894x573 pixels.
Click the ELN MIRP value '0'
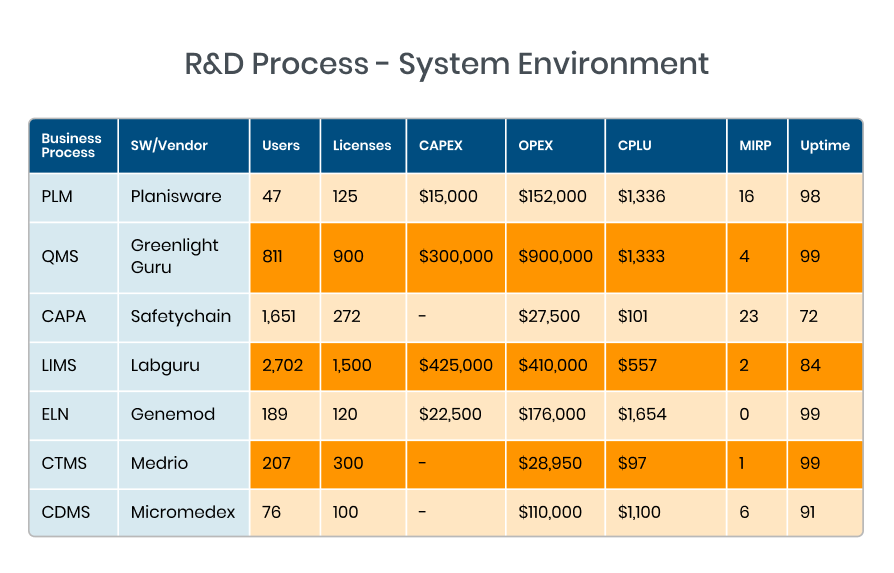tap(744, 414)
